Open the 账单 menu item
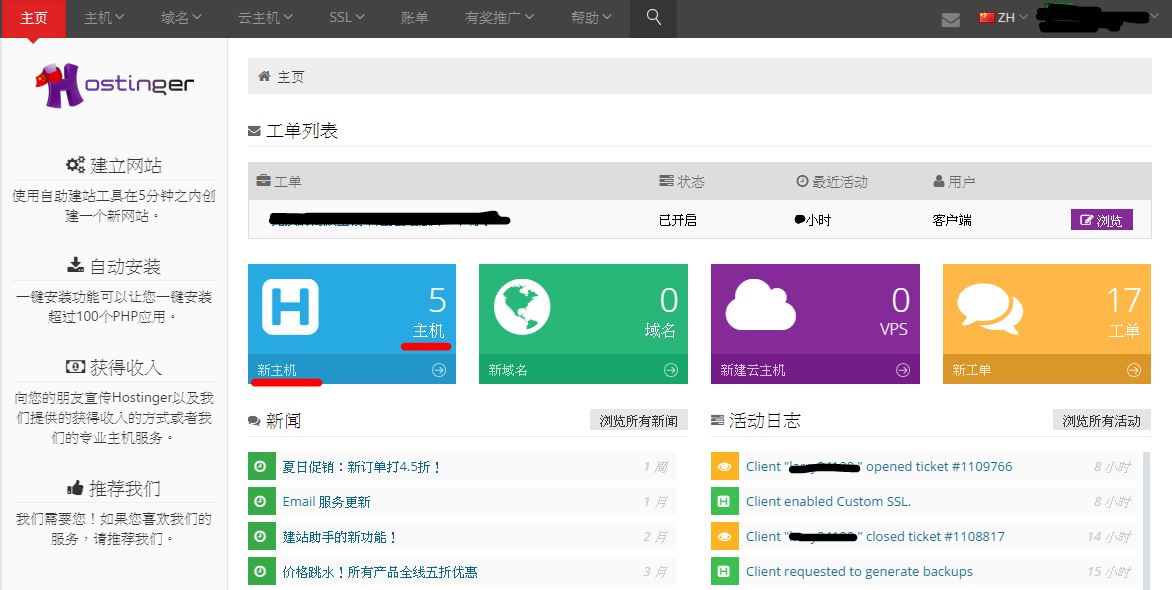The width and height of the screenshot is (1172, 590). pyautogui.click(x=415, y=17)
